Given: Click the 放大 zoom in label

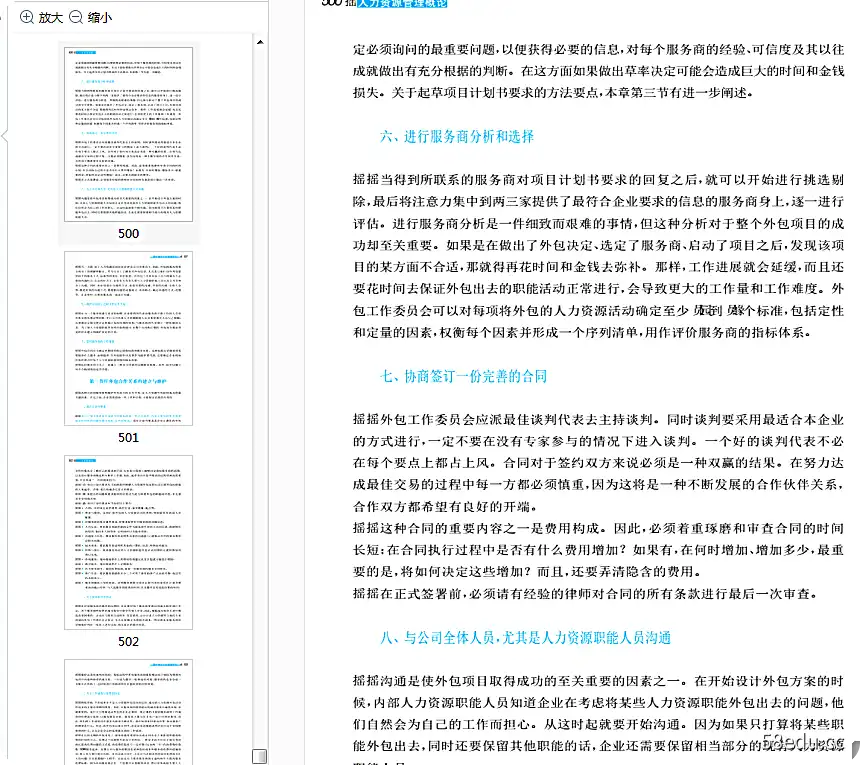Looking at the screenshot, I should click(x=50, y=18).
